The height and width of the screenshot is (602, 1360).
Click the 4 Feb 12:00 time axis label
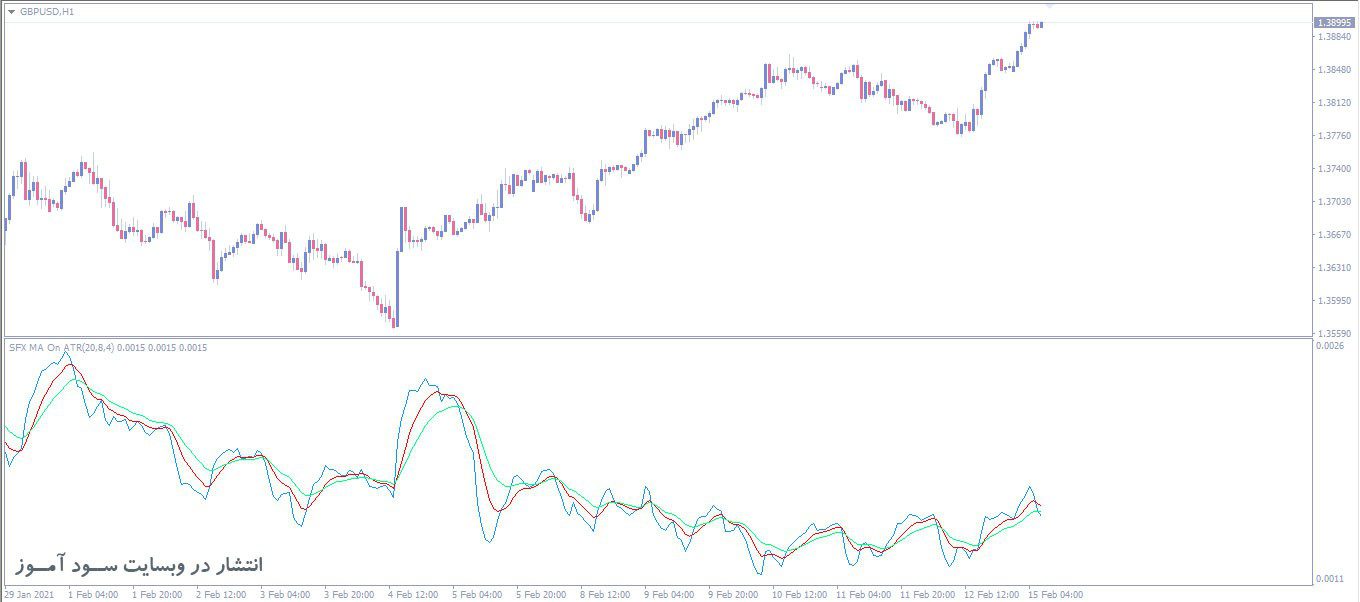click(x=413, y=595)
